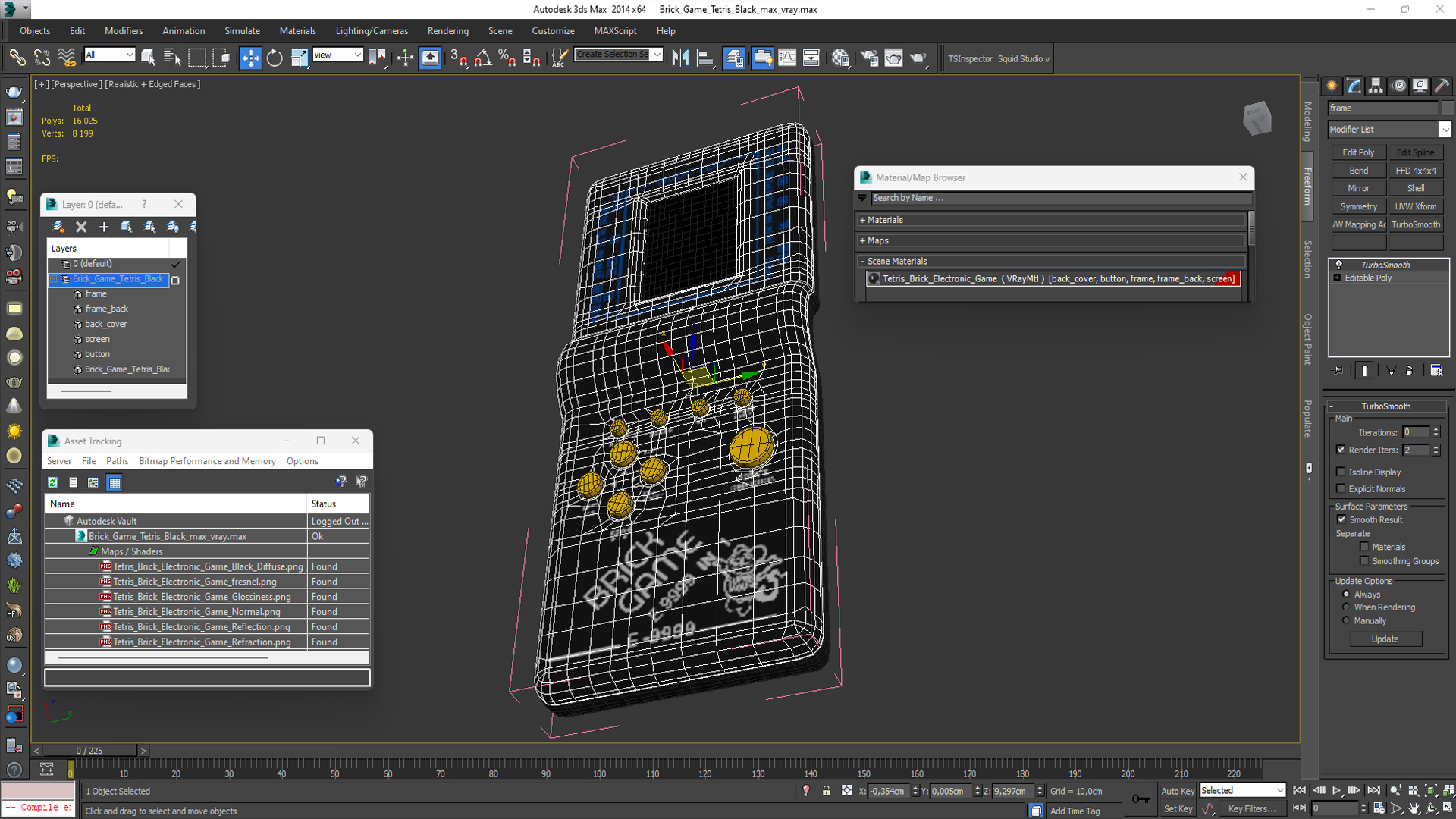The image size is (1456, 819).
Task: Open the Render Setup teapot icon
Action: point(869,58)
